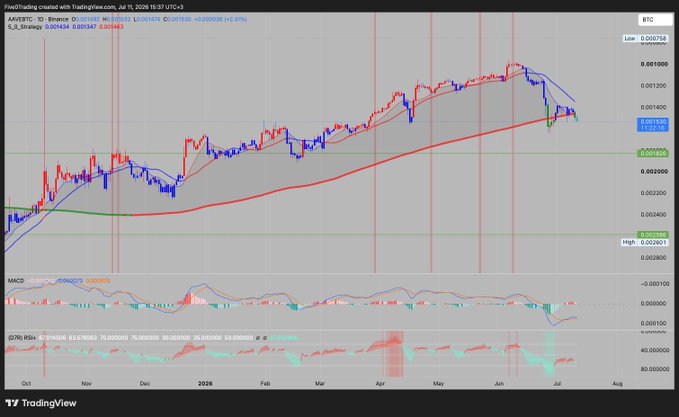Click the Oct label on time axis

26,384
